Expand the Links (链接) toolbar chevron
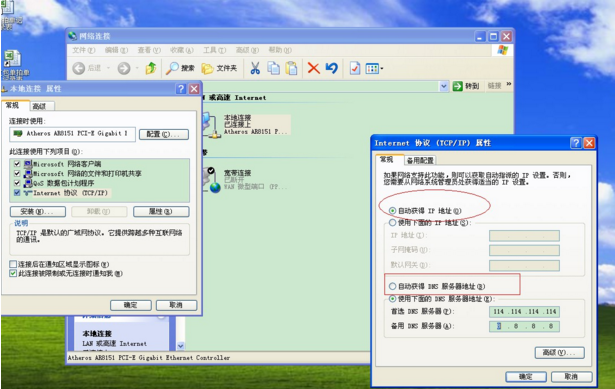Image resolution: width=615 pixels, height=389 pixels. click(509, 84)
